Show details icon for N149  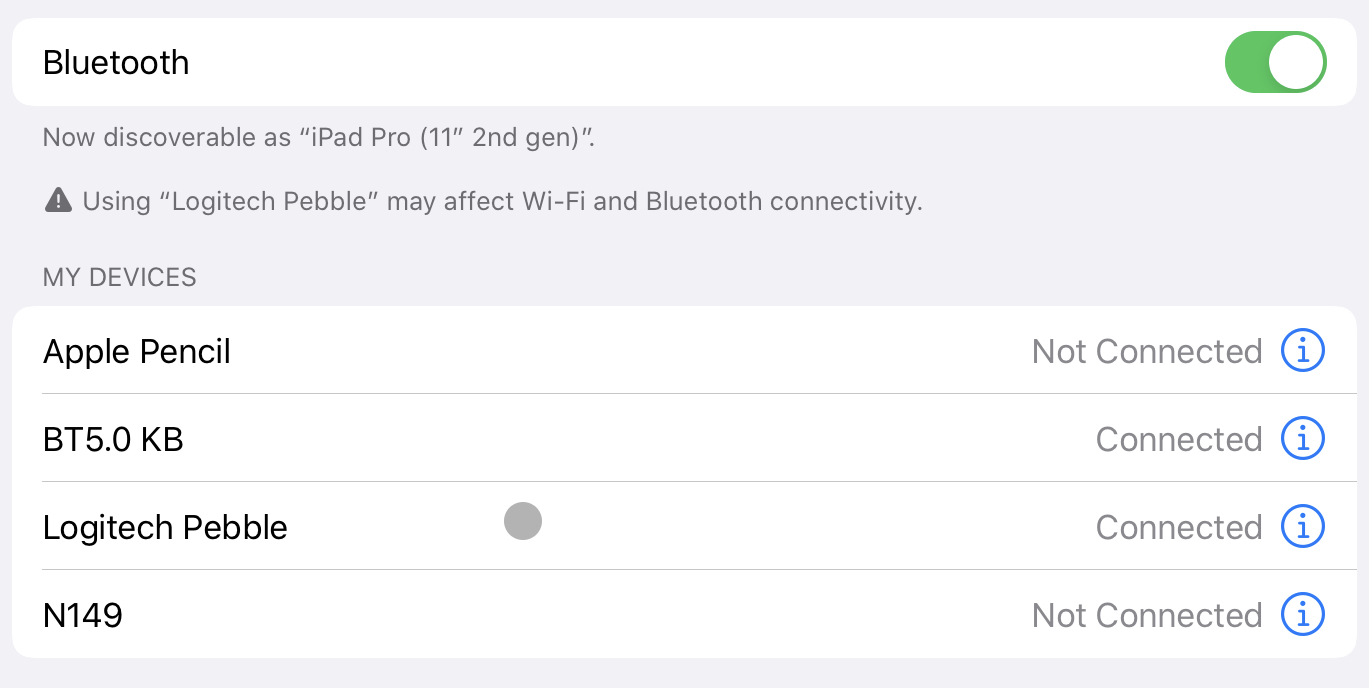pyautogui.click(x=1303, y=615)
